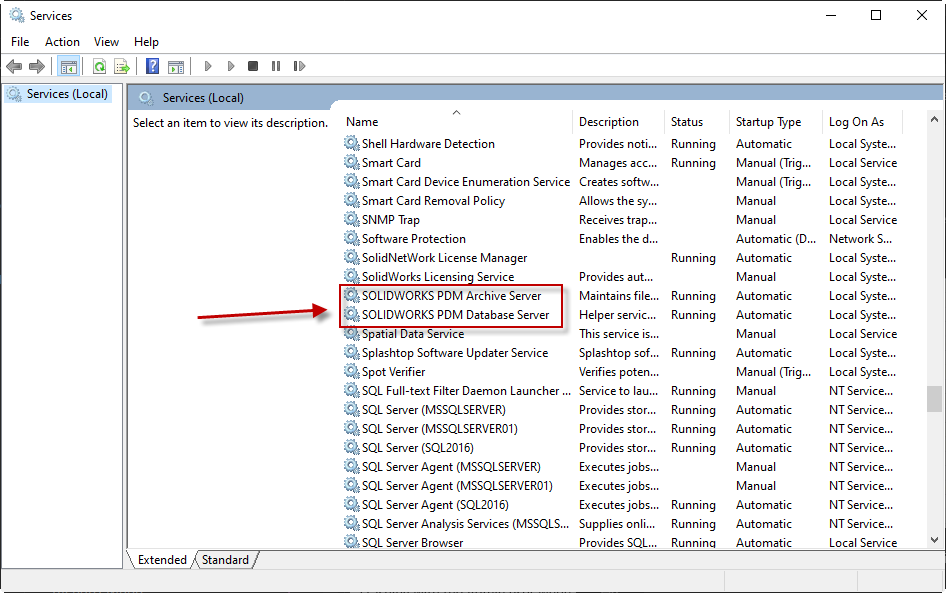Click scrollbar up arrow in services list
Screen dimensions: 946x593
click(935, 119)
